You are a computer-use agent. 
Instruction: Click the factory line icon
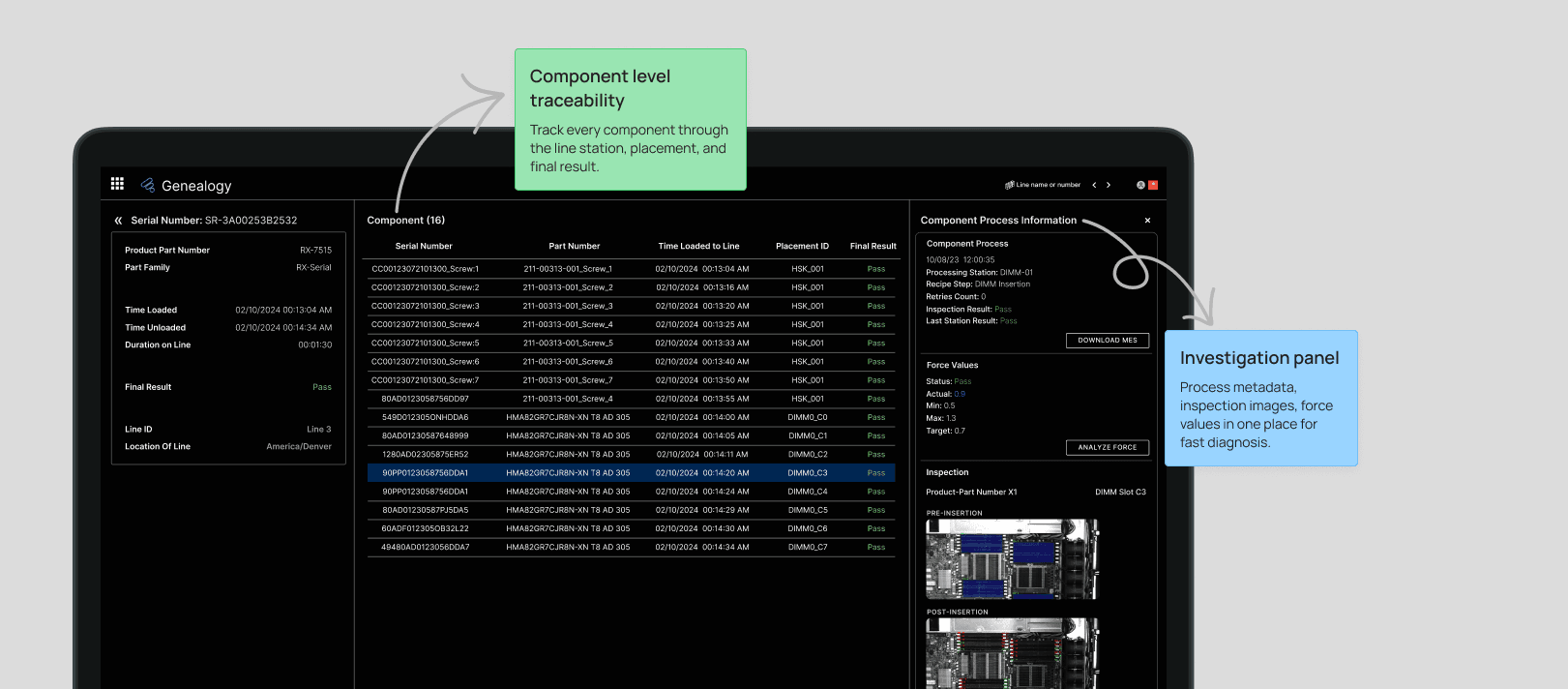pyautogui.click(x=1010, y=185)
